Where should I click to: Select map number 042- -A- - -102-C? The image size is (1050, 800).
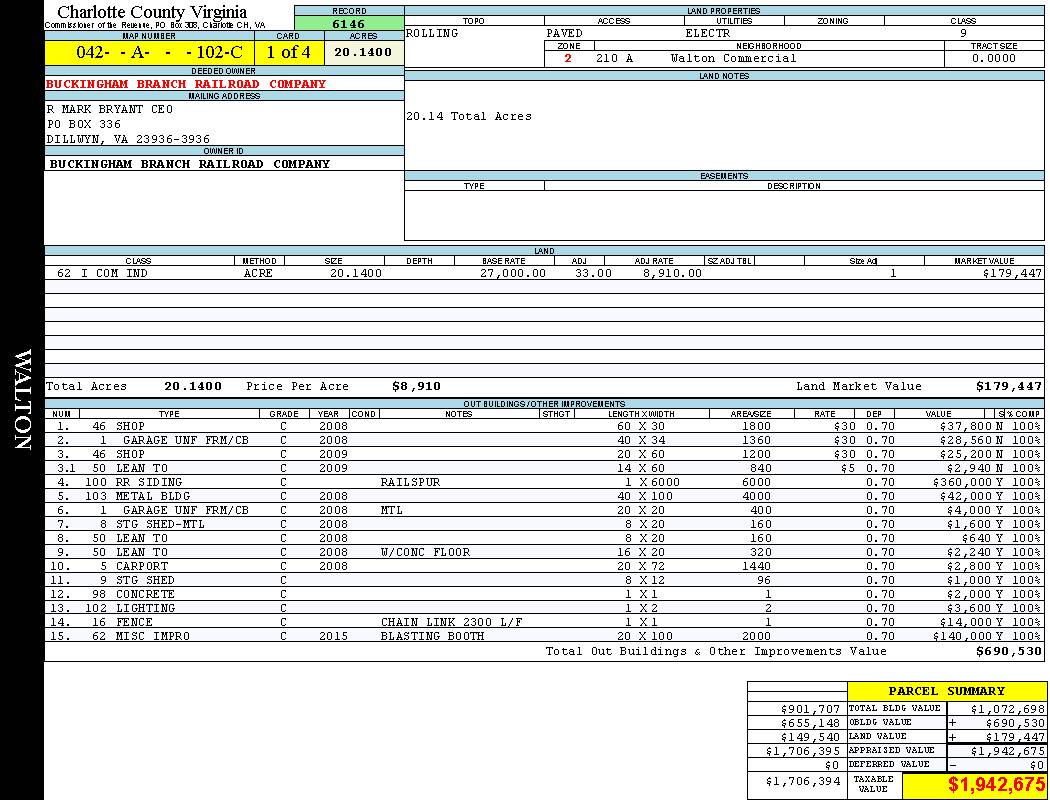pyautogui.click(x=159, y=52)
